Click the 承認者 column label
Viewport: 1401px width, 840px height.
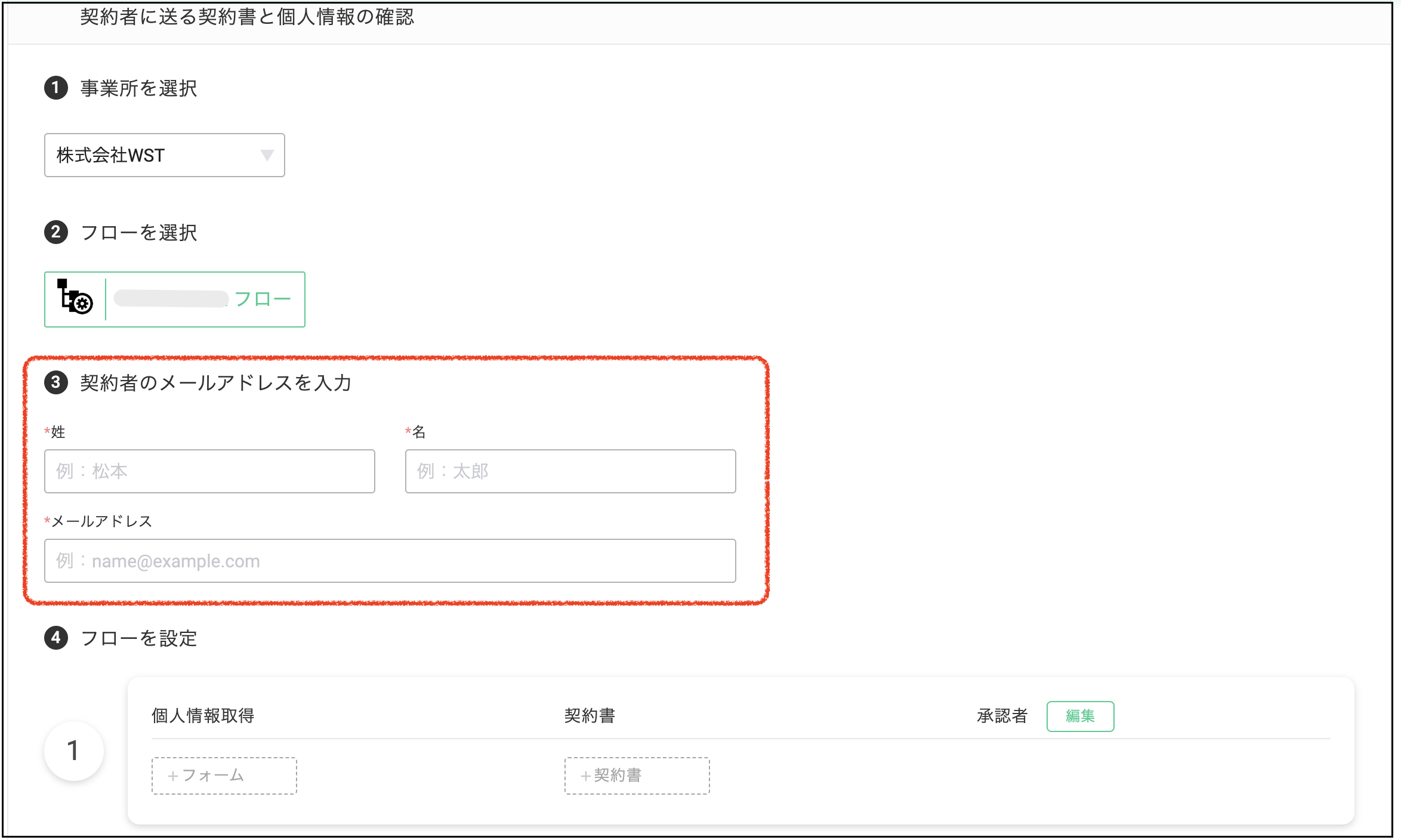tap(1002, 715)
